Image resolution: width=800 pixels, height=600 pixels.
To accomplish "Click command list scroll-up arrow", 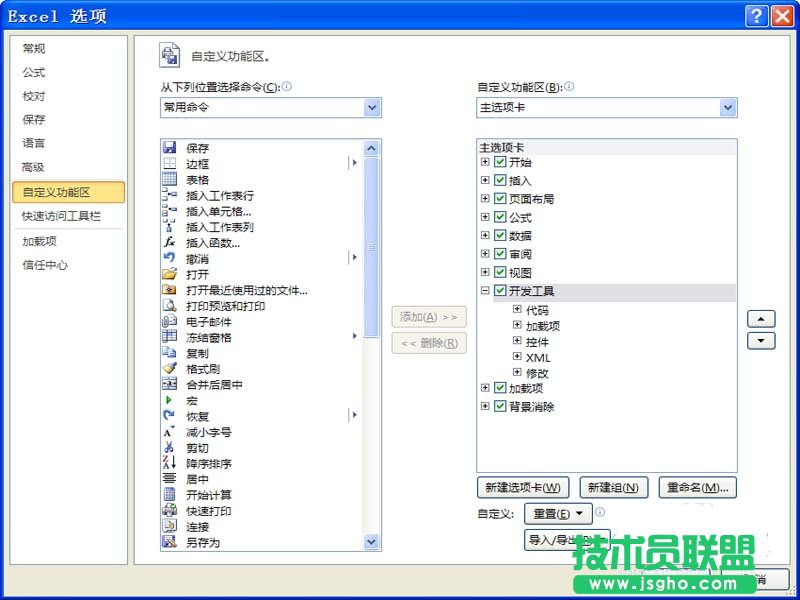I will point(371,148).
